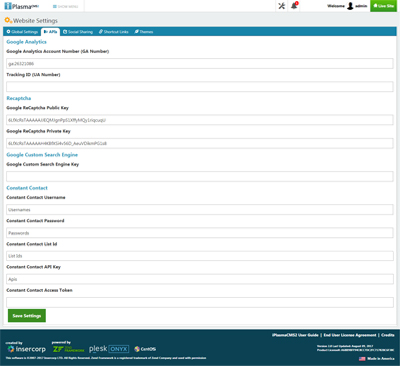Open the Shortcut Links tab

point(114,32)
